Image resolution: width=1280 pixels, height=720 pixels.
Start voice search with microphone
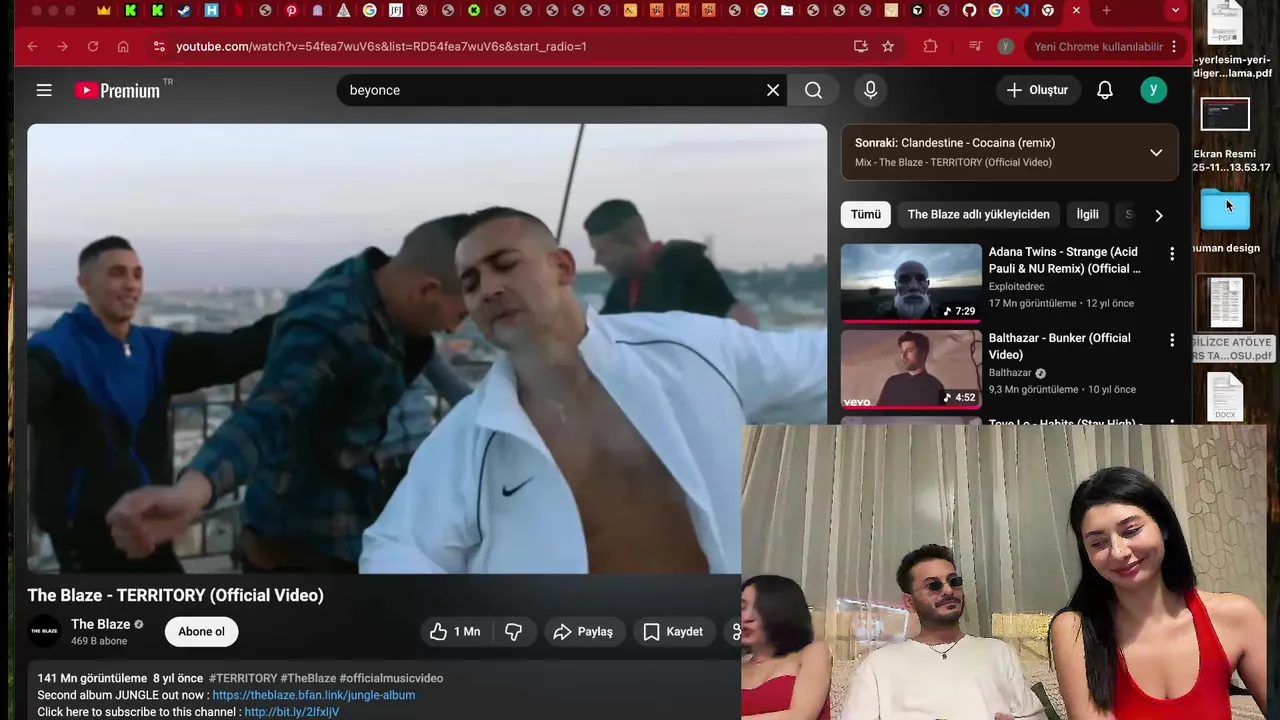870,90
